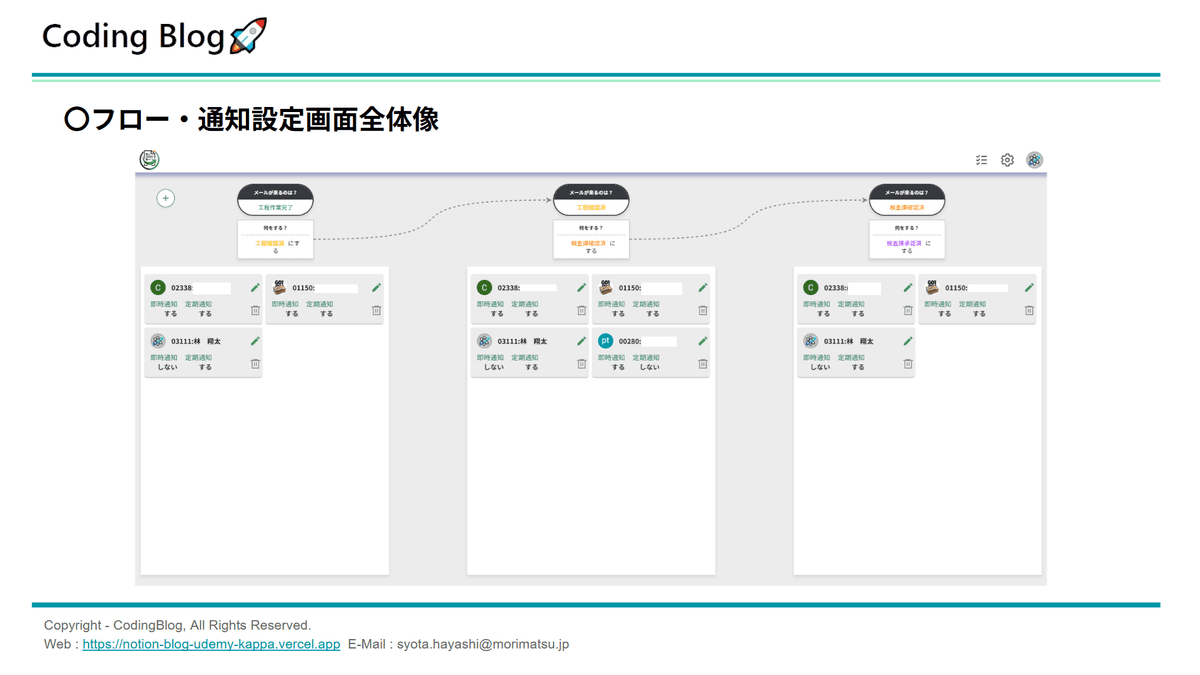Edit user 02338 in the left flow column
The height and width of the screenshot is (675, 1200).
coord(255,288)
